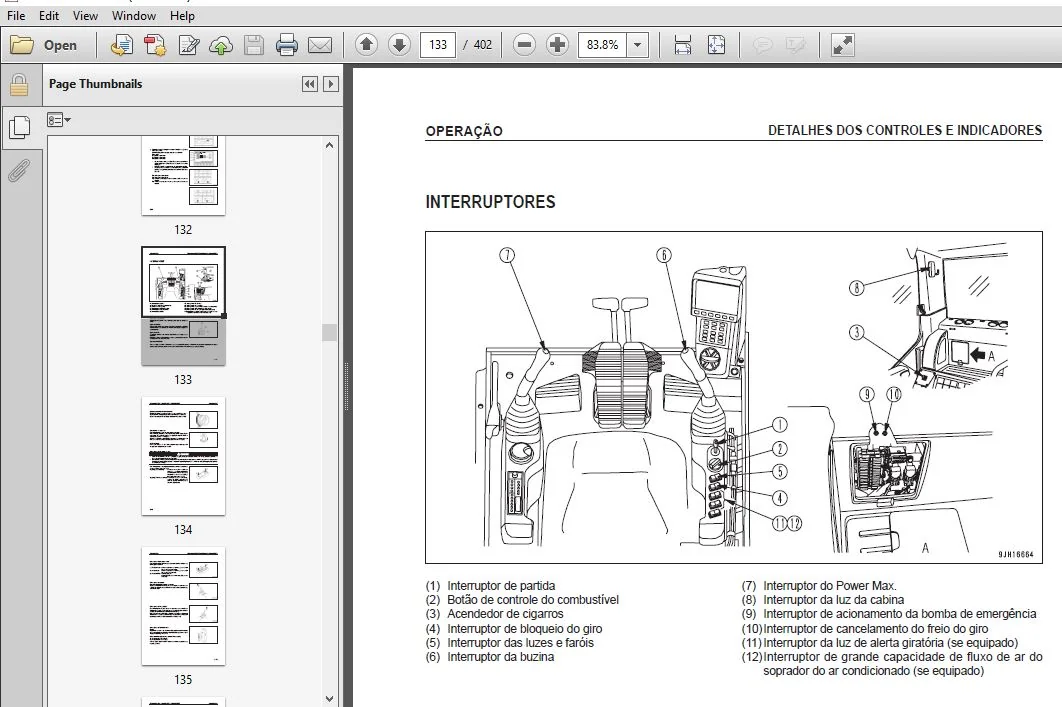Click thumbnail scrollbar up arrow
This screenshot has width=1062, height=707.
(329, 145)
